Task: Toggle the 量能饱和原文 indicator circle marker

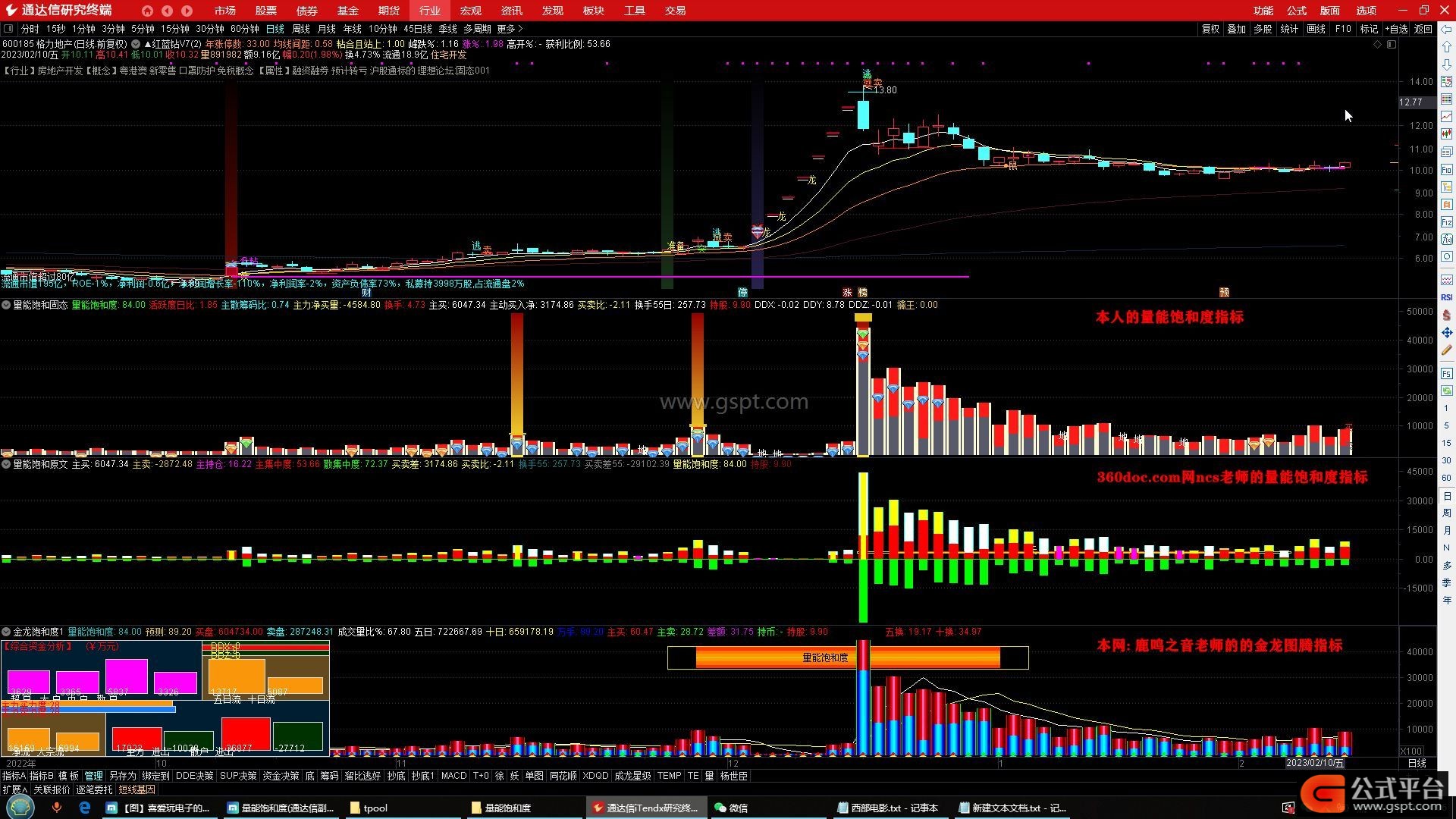Action: 6,464
